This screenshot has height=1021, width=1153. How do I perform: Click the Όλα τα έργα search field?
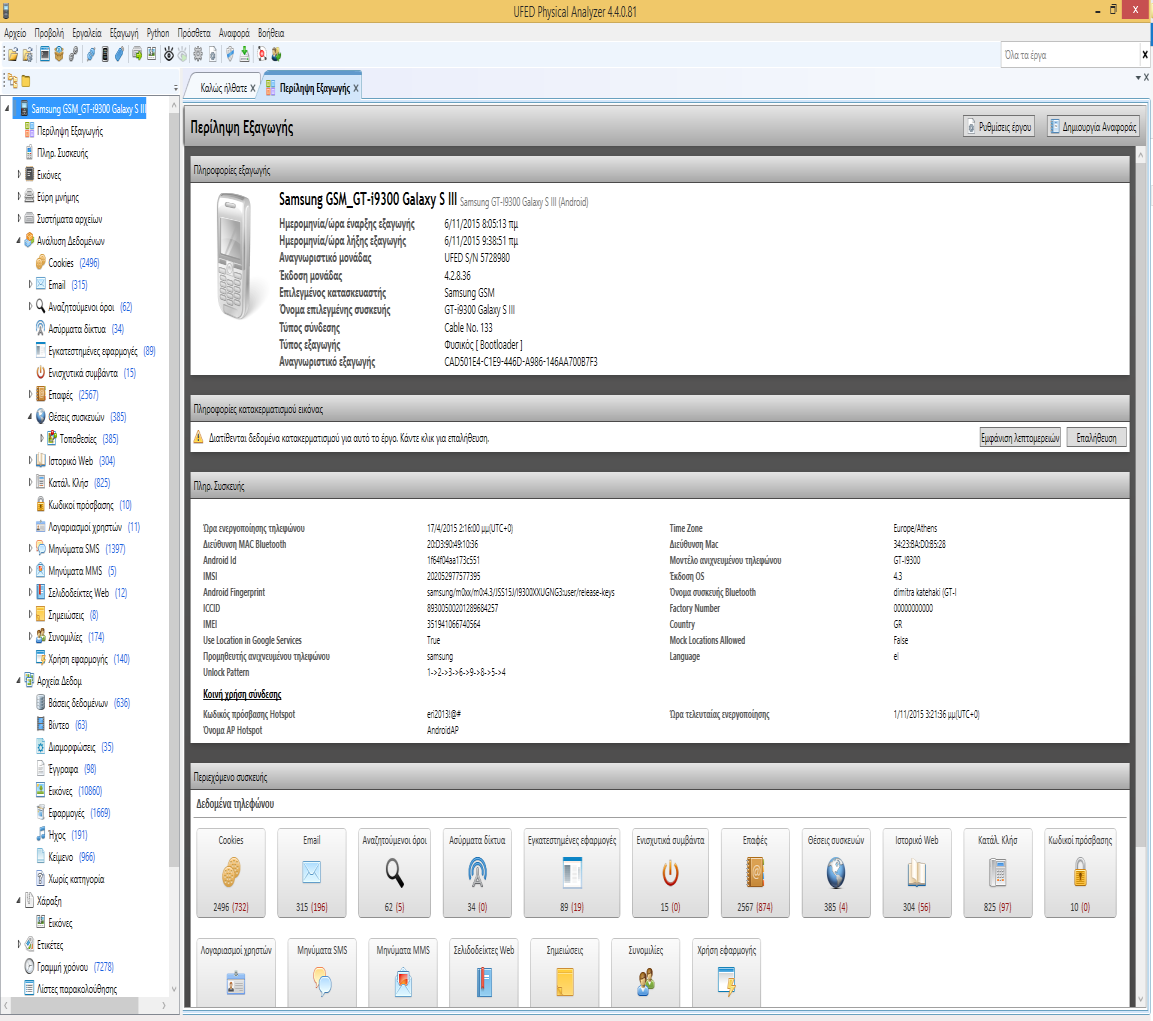coord(1070,54)
